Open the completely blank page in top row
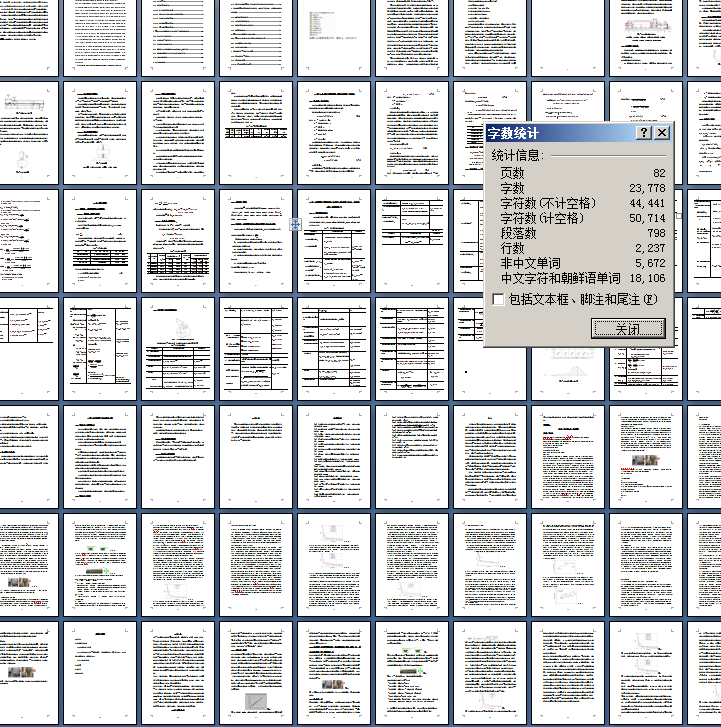Screen dimensions: 721x727 point(568,37)
